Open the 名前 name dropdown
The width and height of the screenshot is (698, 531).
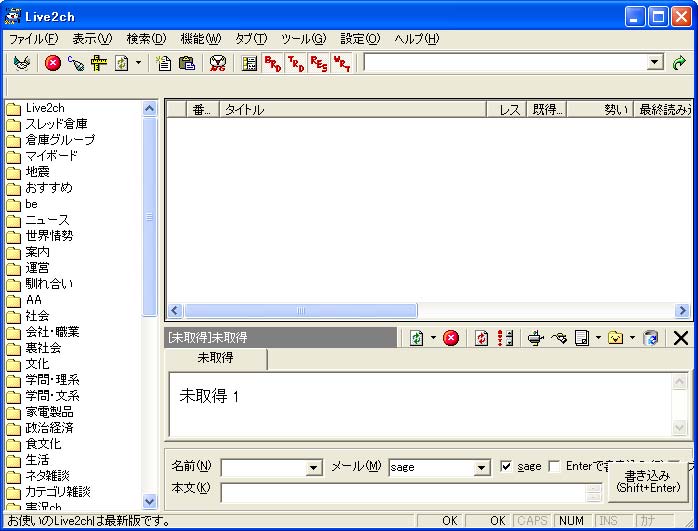(x=314, y=468)
